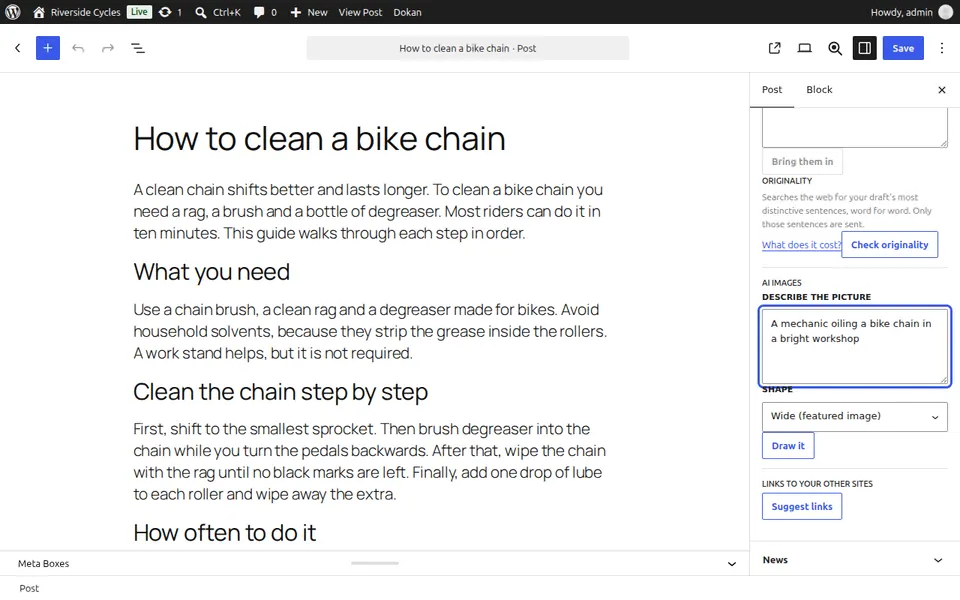
Task: Undo the last edit
Action: (78, 48)
